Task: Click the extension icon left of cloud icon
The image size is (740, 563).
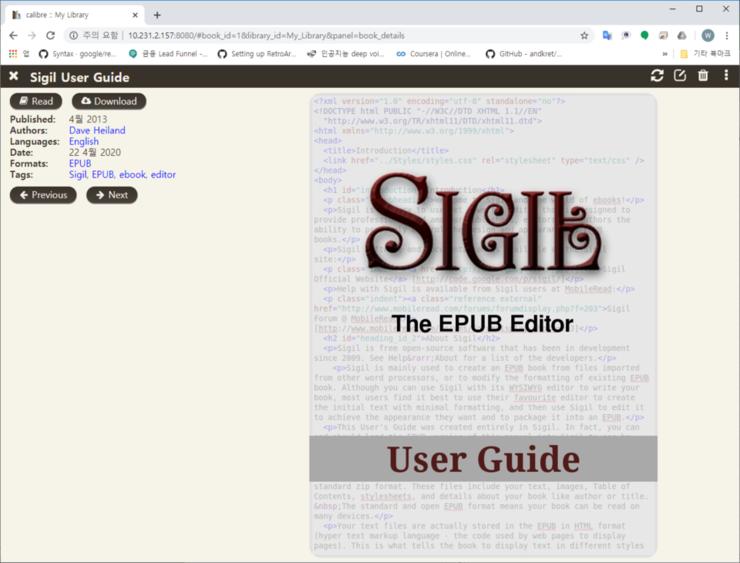Action: point(663,35)
